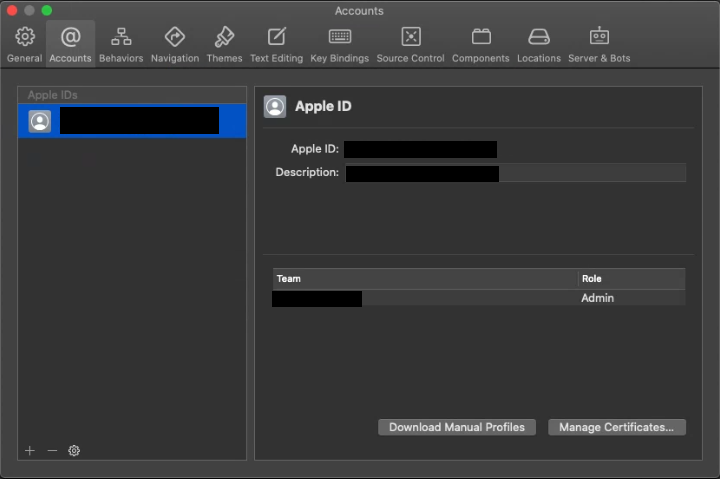Select the Accounts @ icon tab

pos(70,44)
